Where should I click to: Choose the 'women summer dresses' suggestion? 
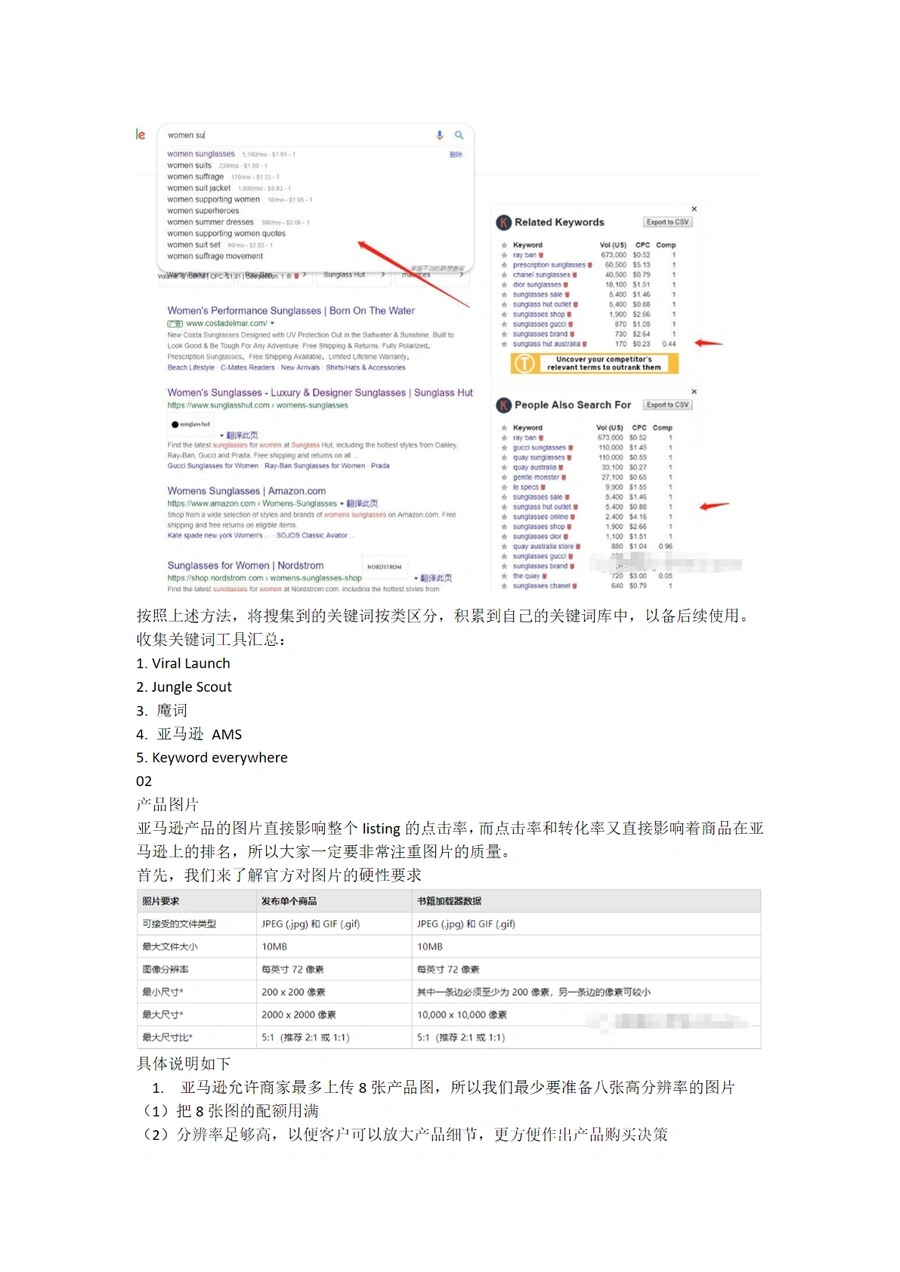211,222
